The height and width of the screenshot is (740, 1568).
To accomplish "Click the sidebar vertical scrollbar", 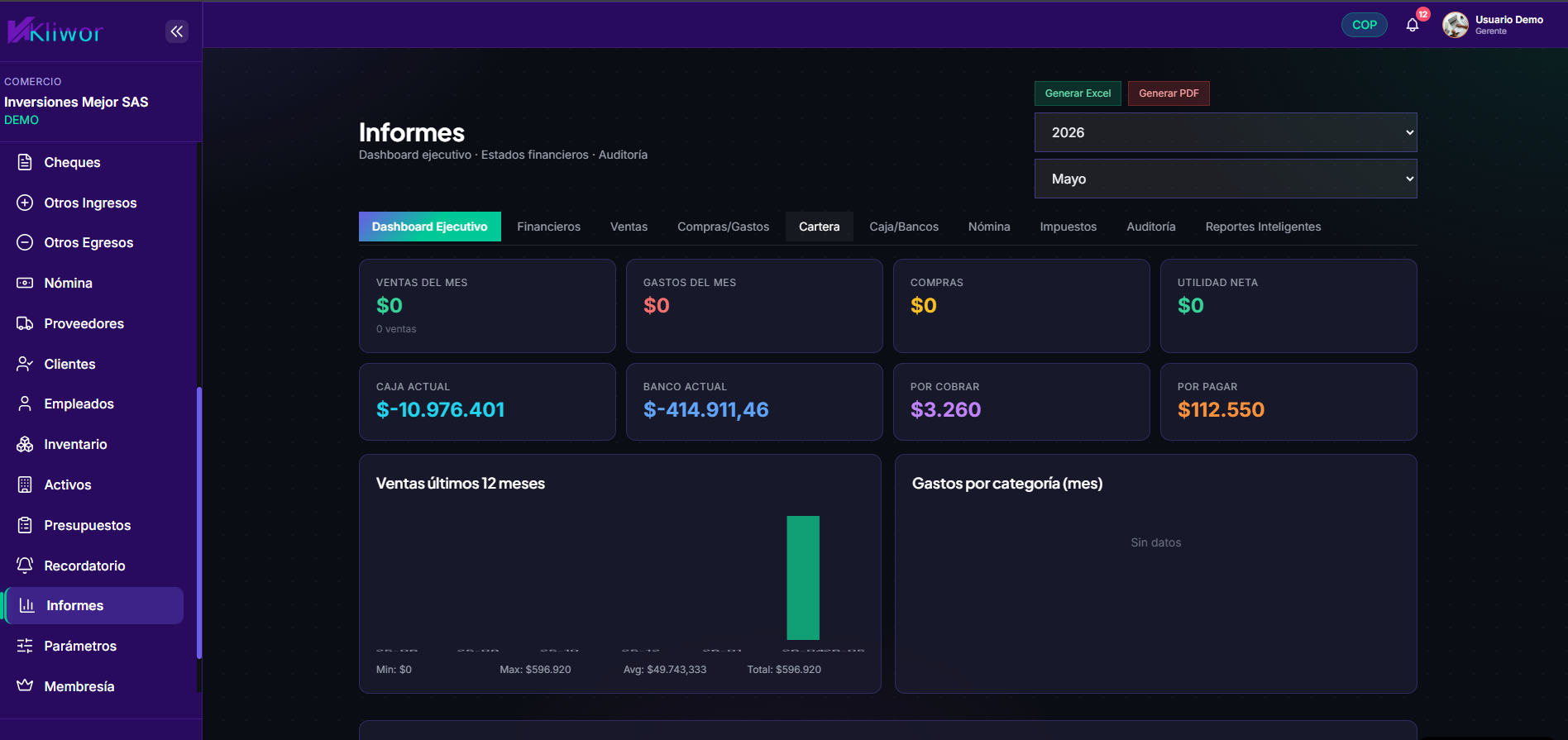I will click(198, 523).
